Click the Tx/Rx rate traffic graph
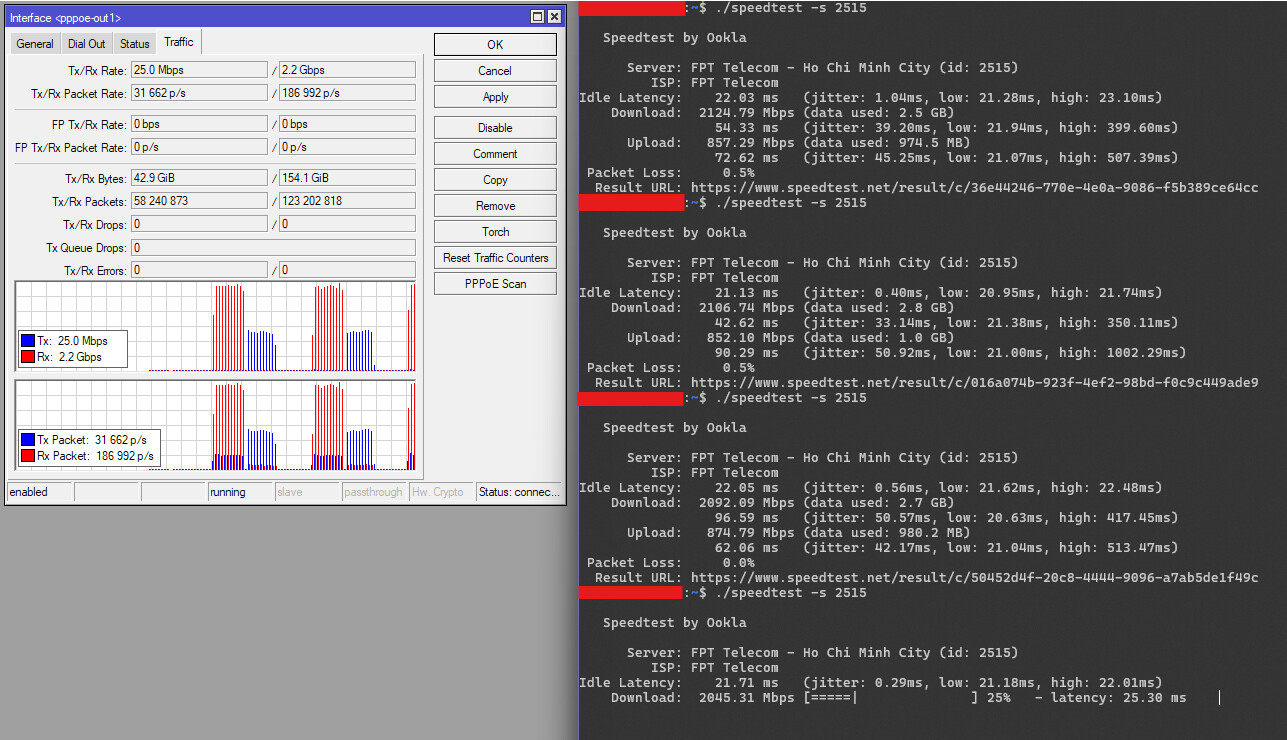This screenshot has width=1287, height=740. pos(215,327)
